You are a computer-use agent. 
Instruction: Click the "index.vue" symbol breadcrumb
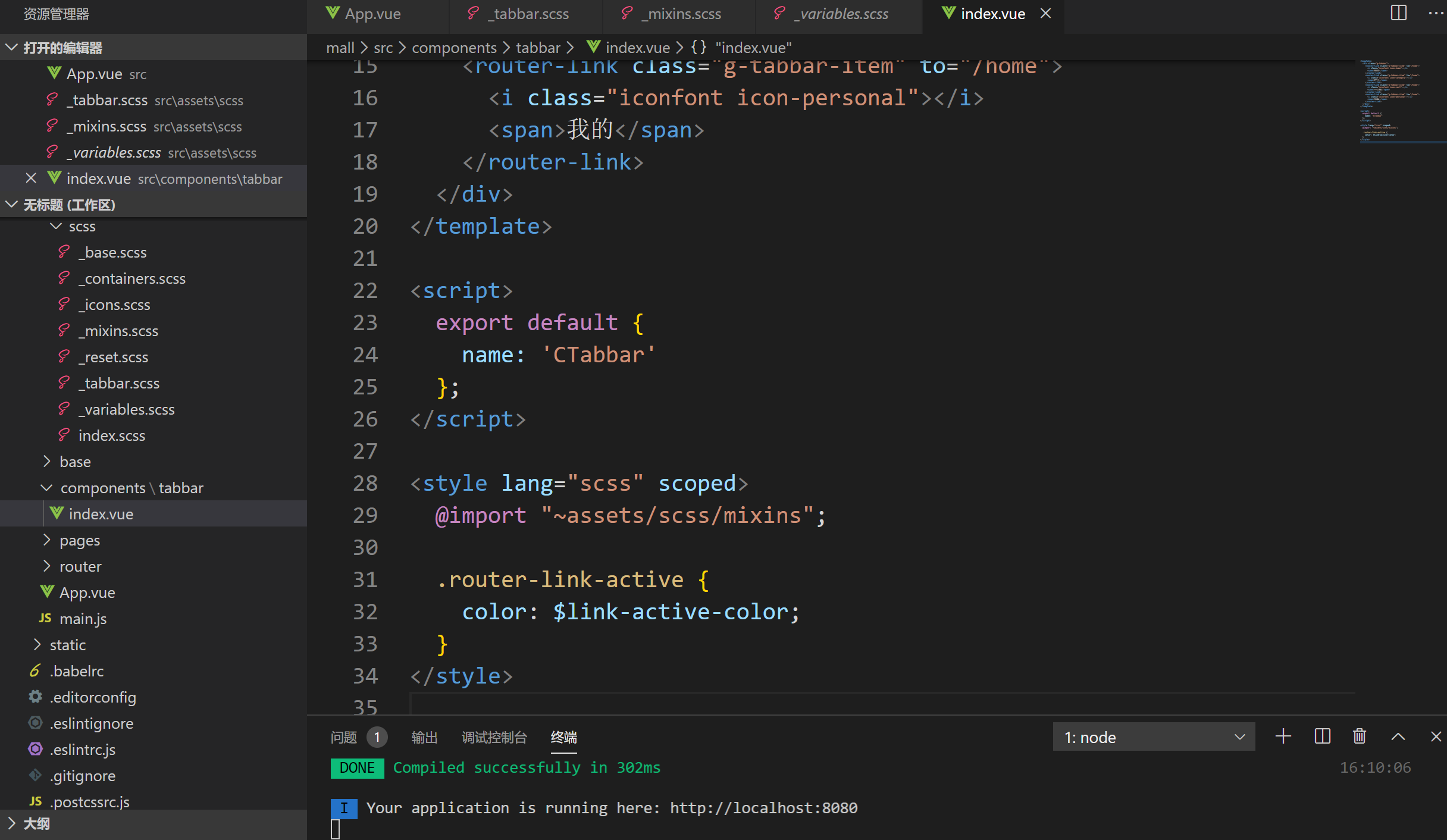tap(741, 48)
